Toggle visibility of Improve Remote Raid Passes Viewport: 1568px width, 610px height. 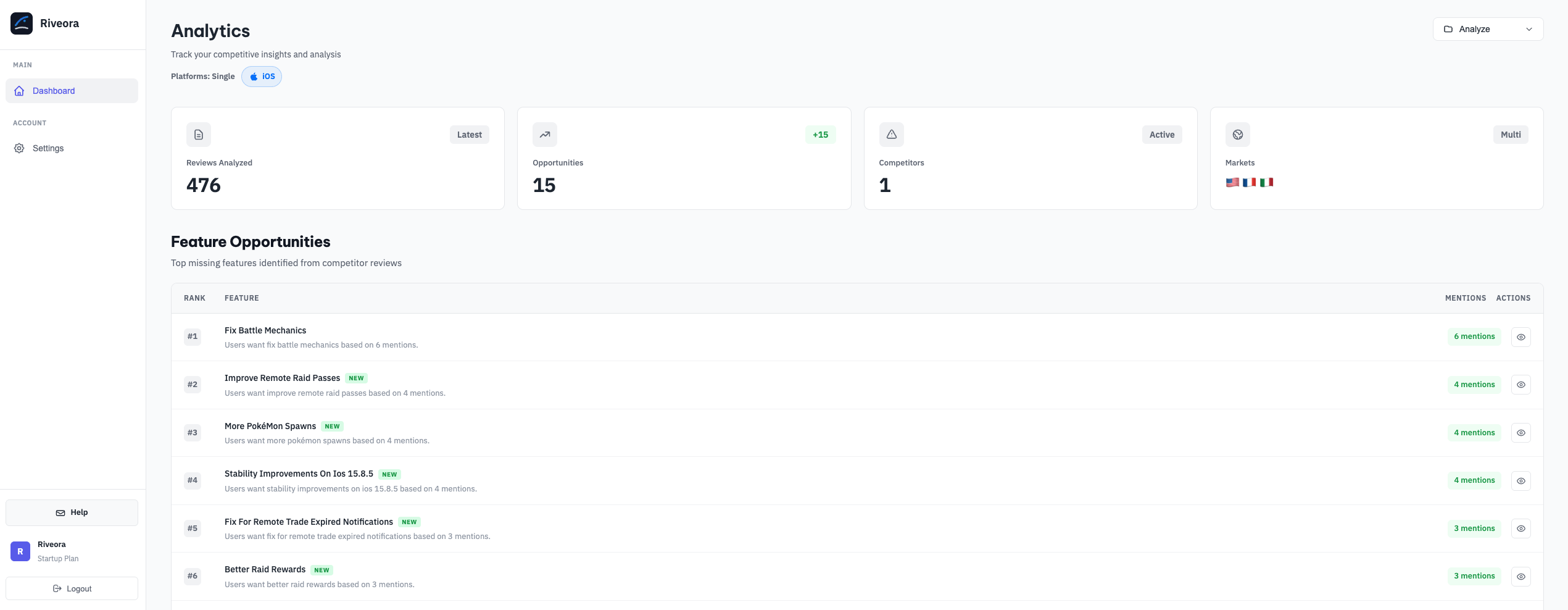[x=1520, y=384]
